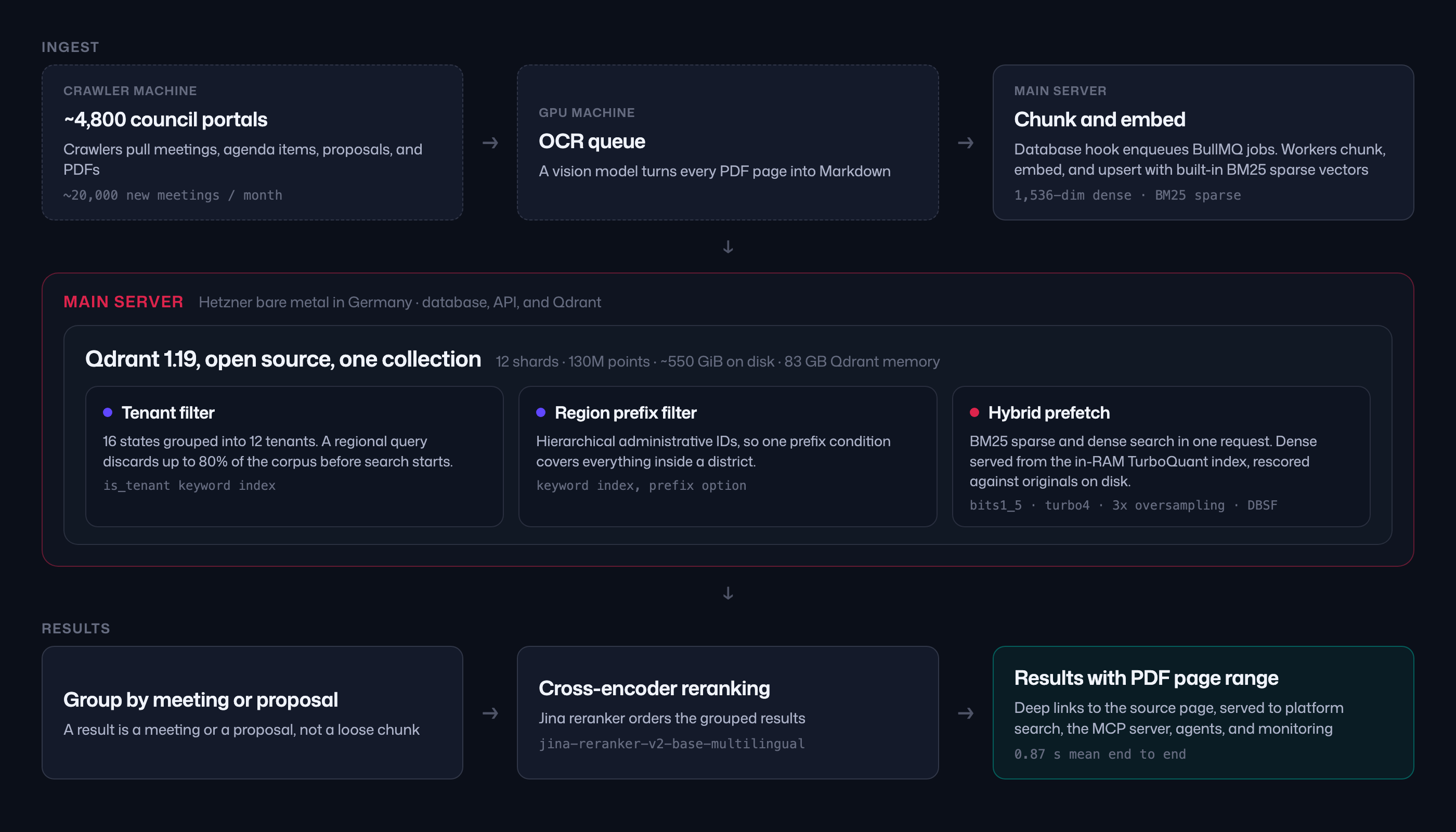Click 'A result is a meeting or a proposal' text
Viewport: 1456px width, 832px height.
tap(241, 730)
